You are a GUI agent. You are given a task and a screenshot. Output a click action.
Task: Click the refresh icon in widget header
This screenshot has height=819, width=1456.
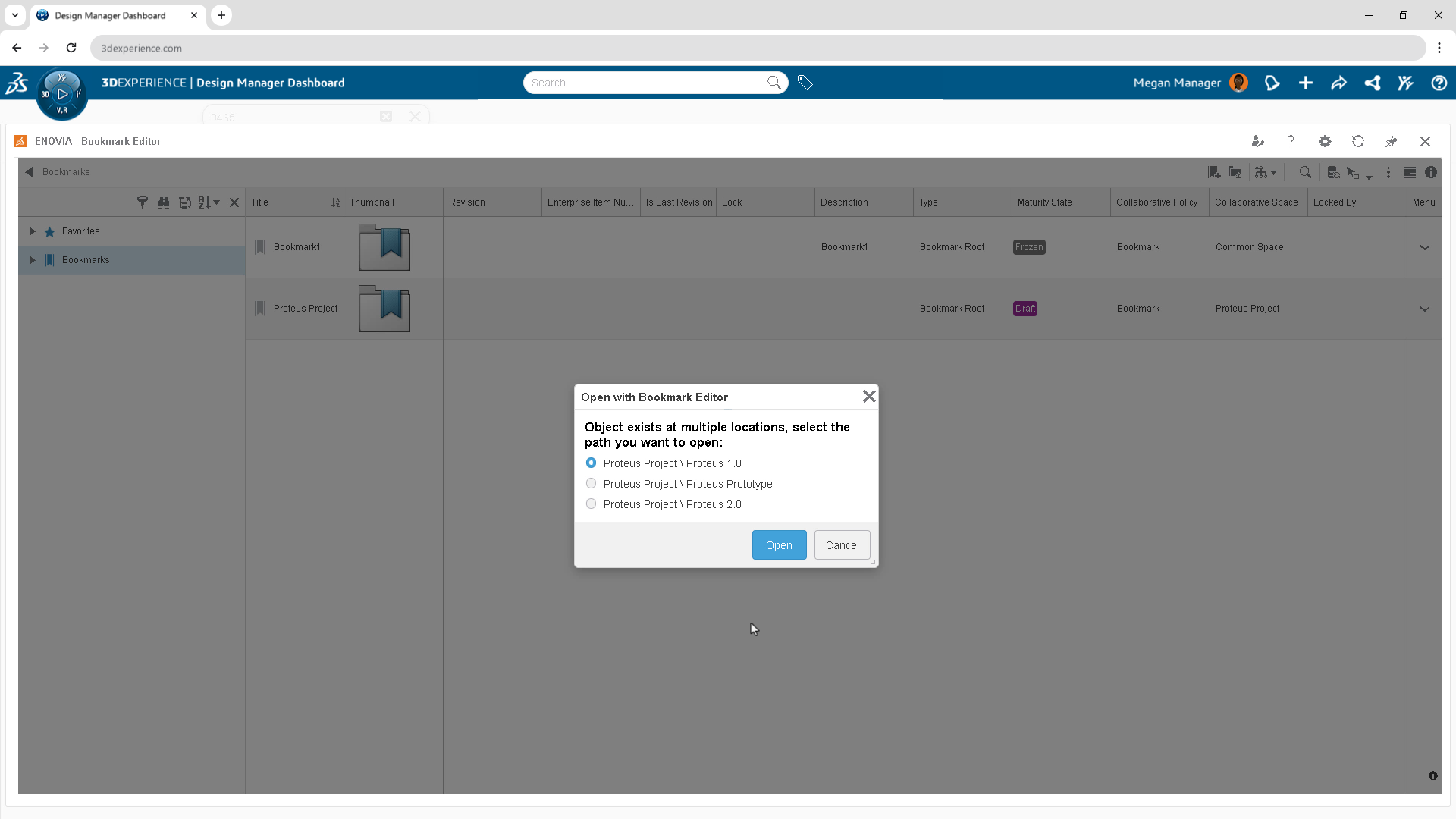coord(1358,141)
